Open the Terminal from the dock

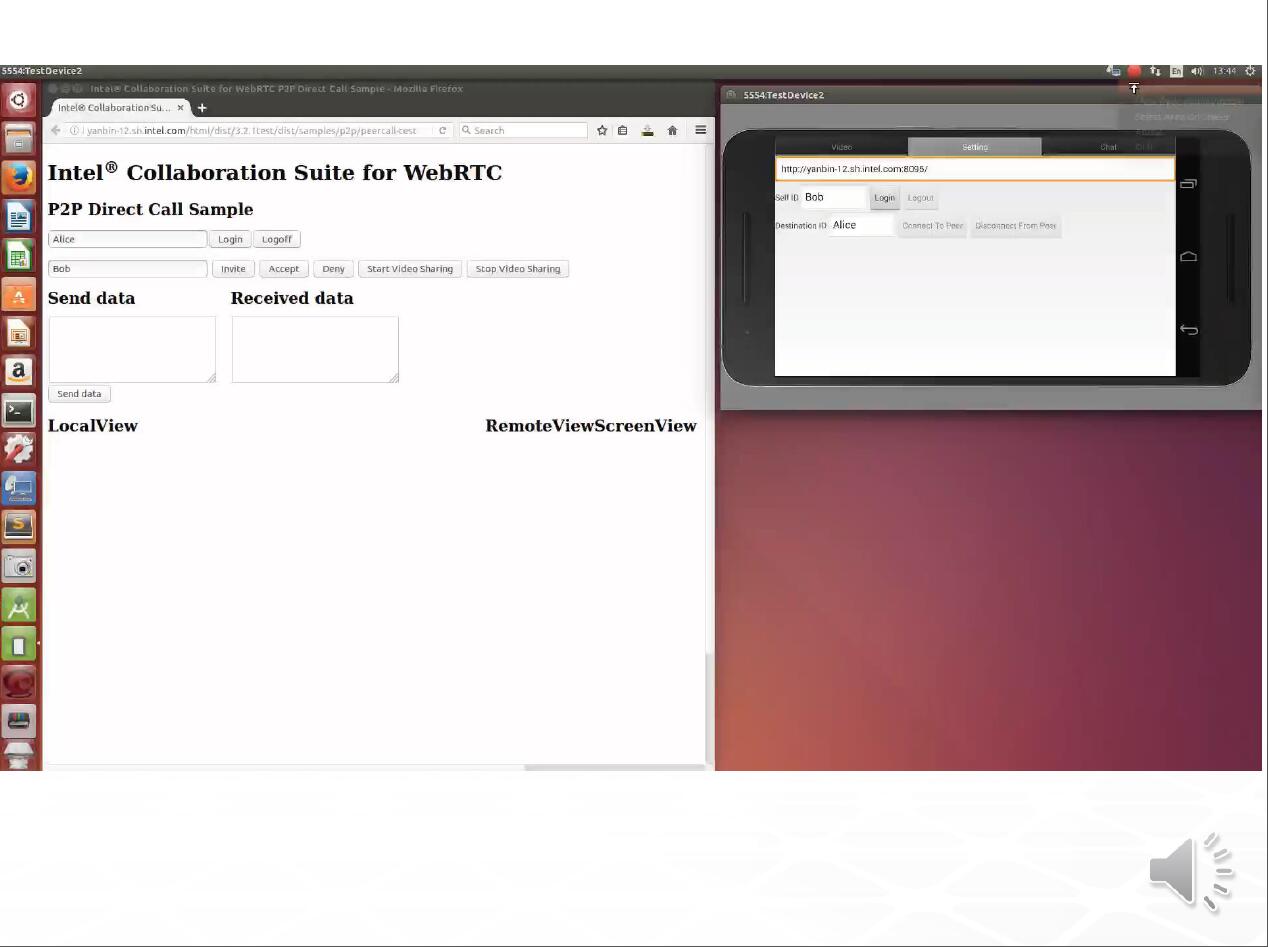tap(19, 410)
